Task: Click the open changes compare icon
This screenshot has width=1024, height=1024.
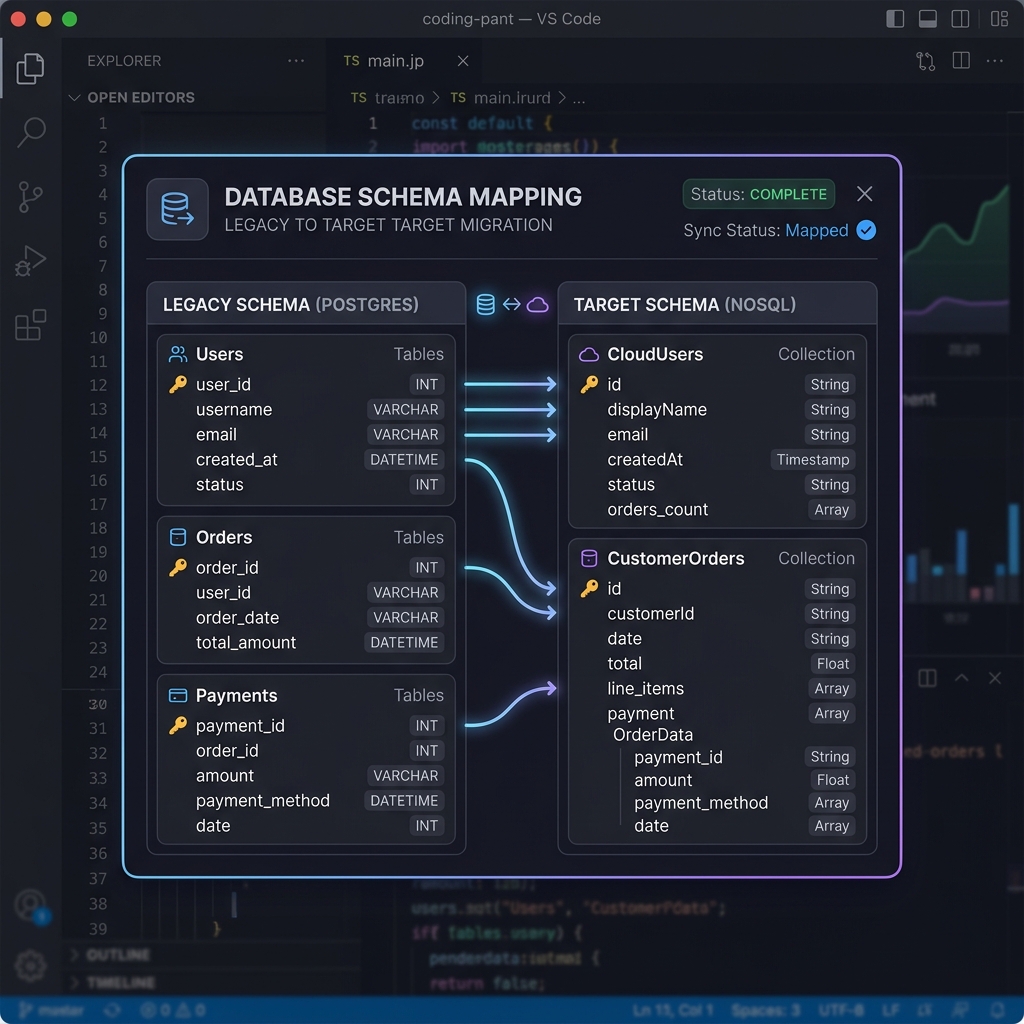Action: [925, 61]
